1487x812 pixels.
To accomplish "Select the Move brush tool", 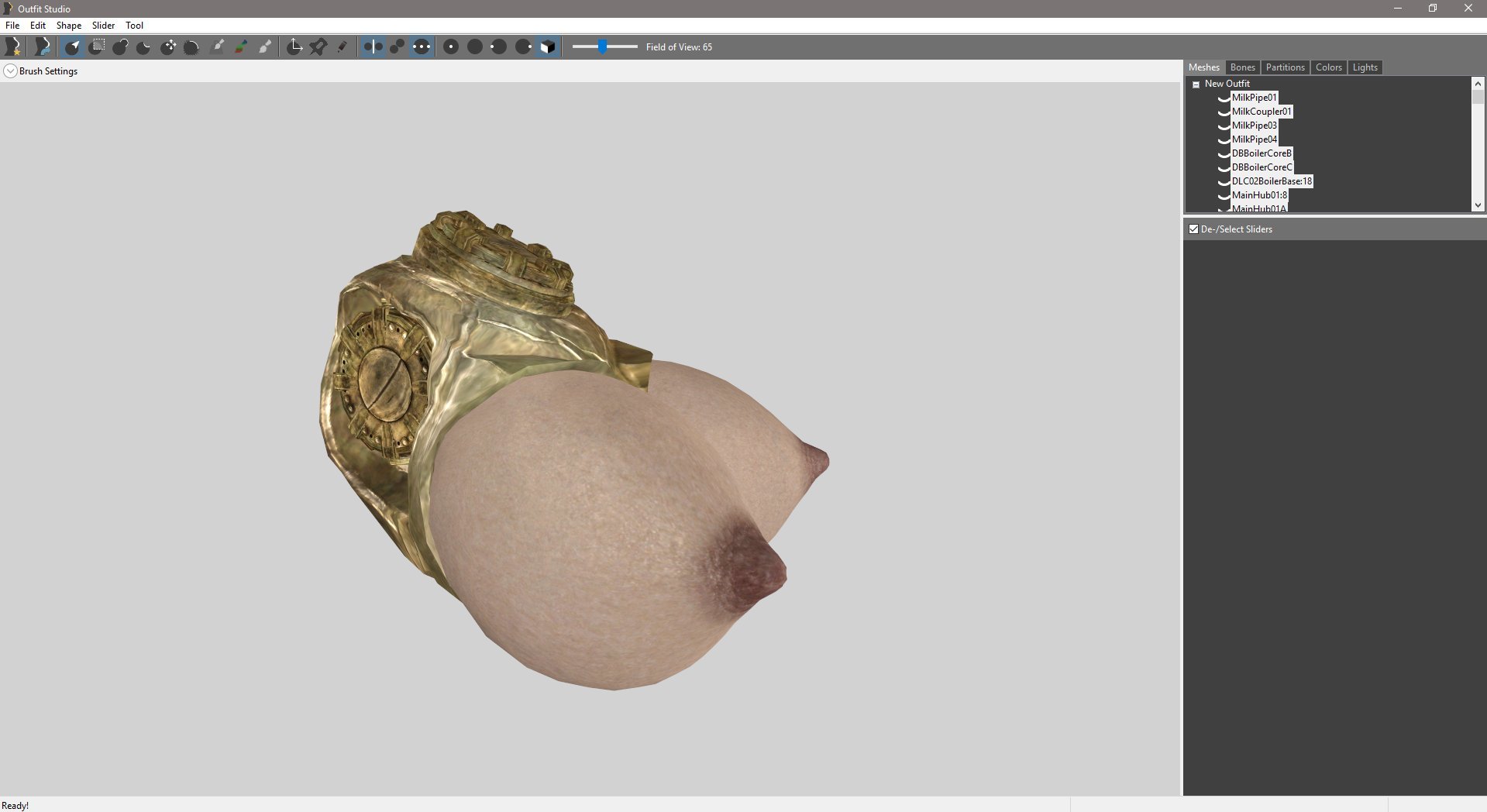I will (168, 46).
